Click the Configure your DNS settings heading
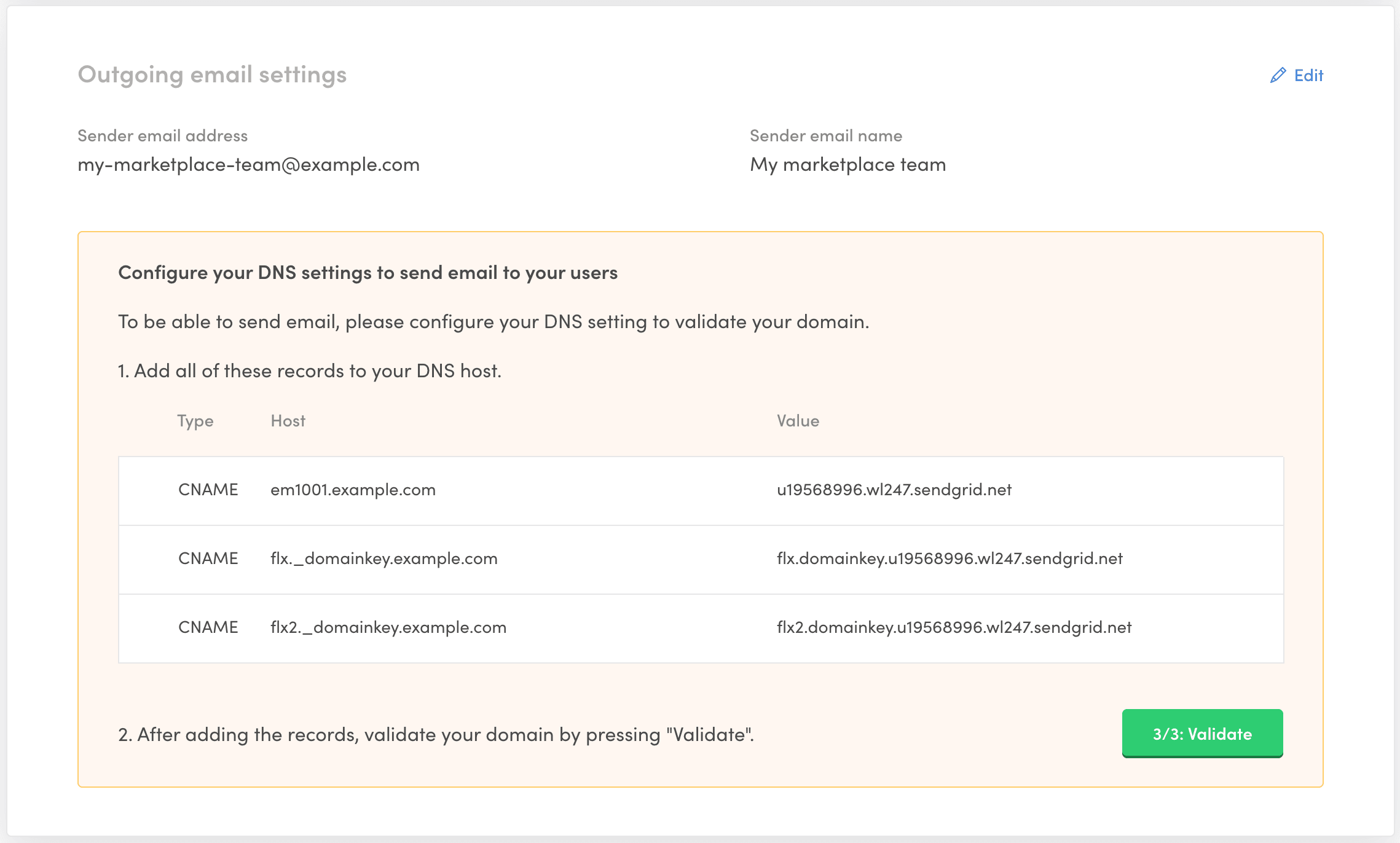 click(368, 273)
